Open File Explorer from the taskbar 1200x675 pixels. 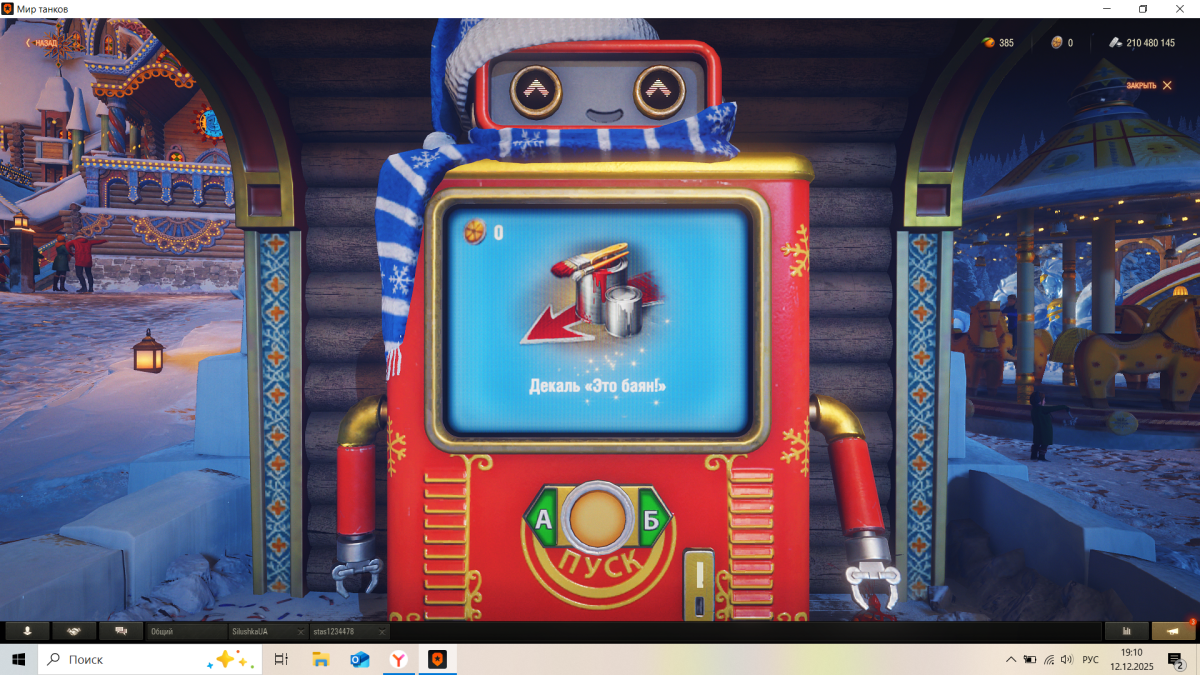pos(321,659)
